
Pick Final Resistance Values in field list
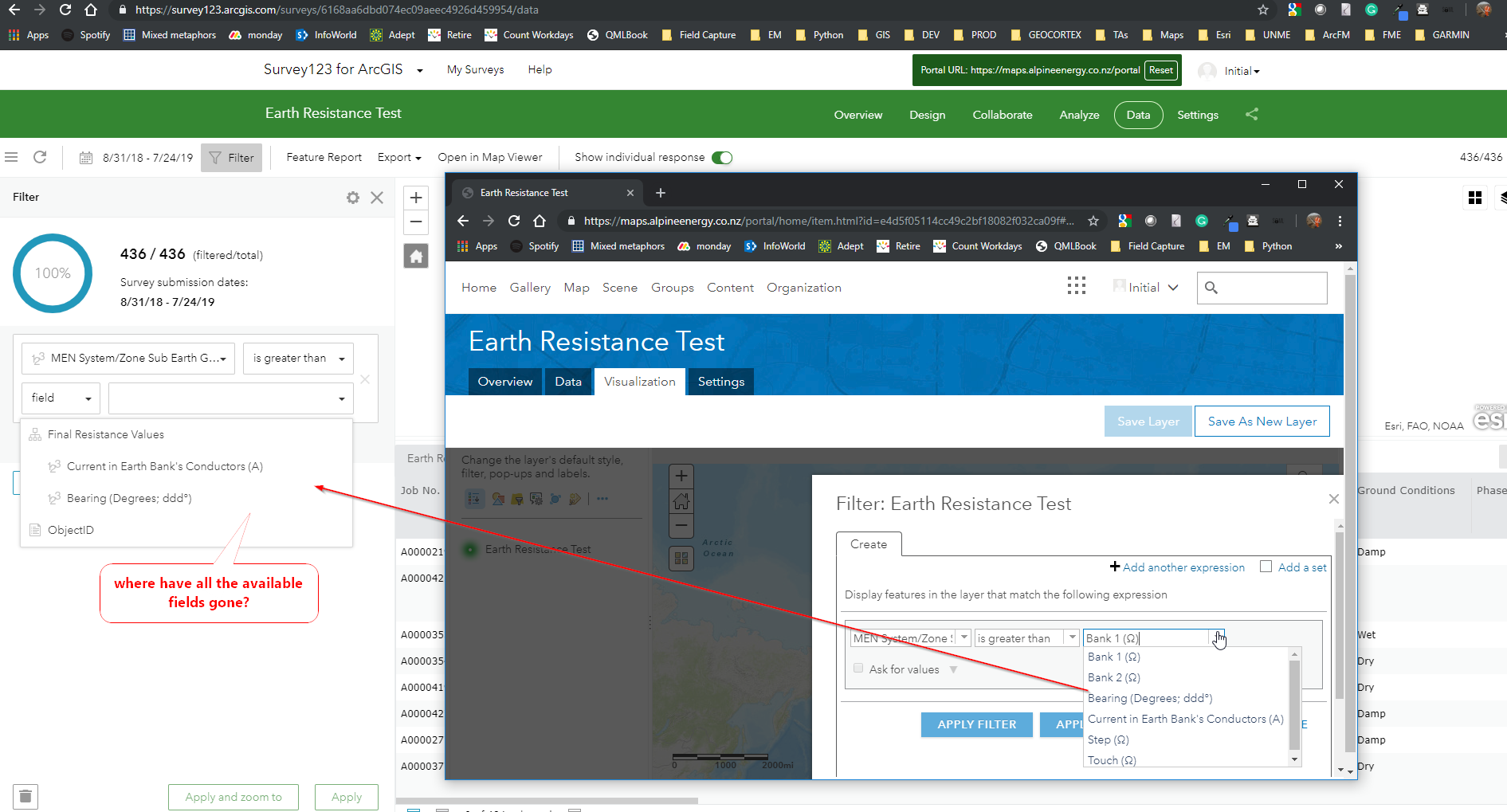[x=186, y=434]
